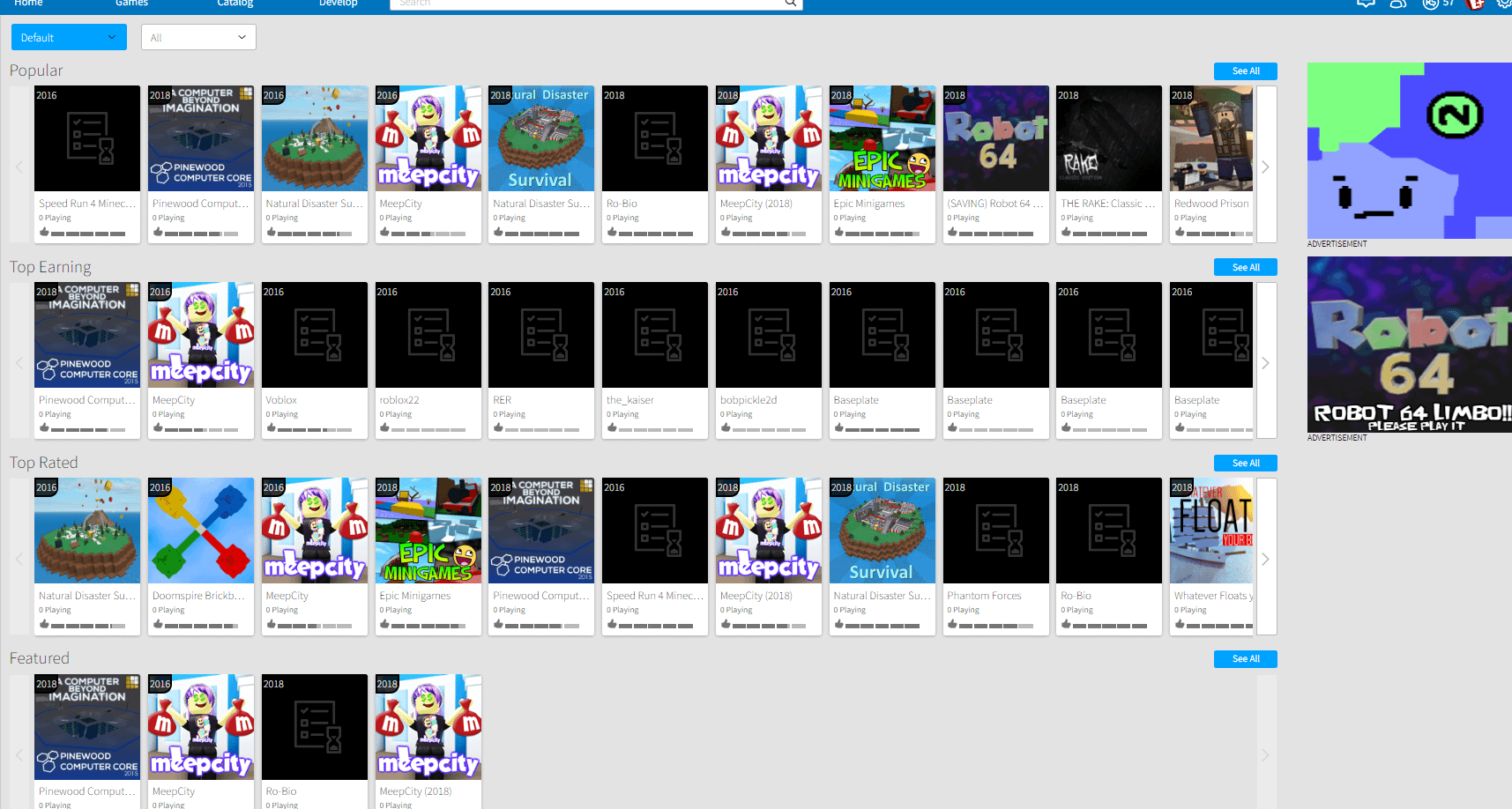Open bobpickle2d title link

749,400
